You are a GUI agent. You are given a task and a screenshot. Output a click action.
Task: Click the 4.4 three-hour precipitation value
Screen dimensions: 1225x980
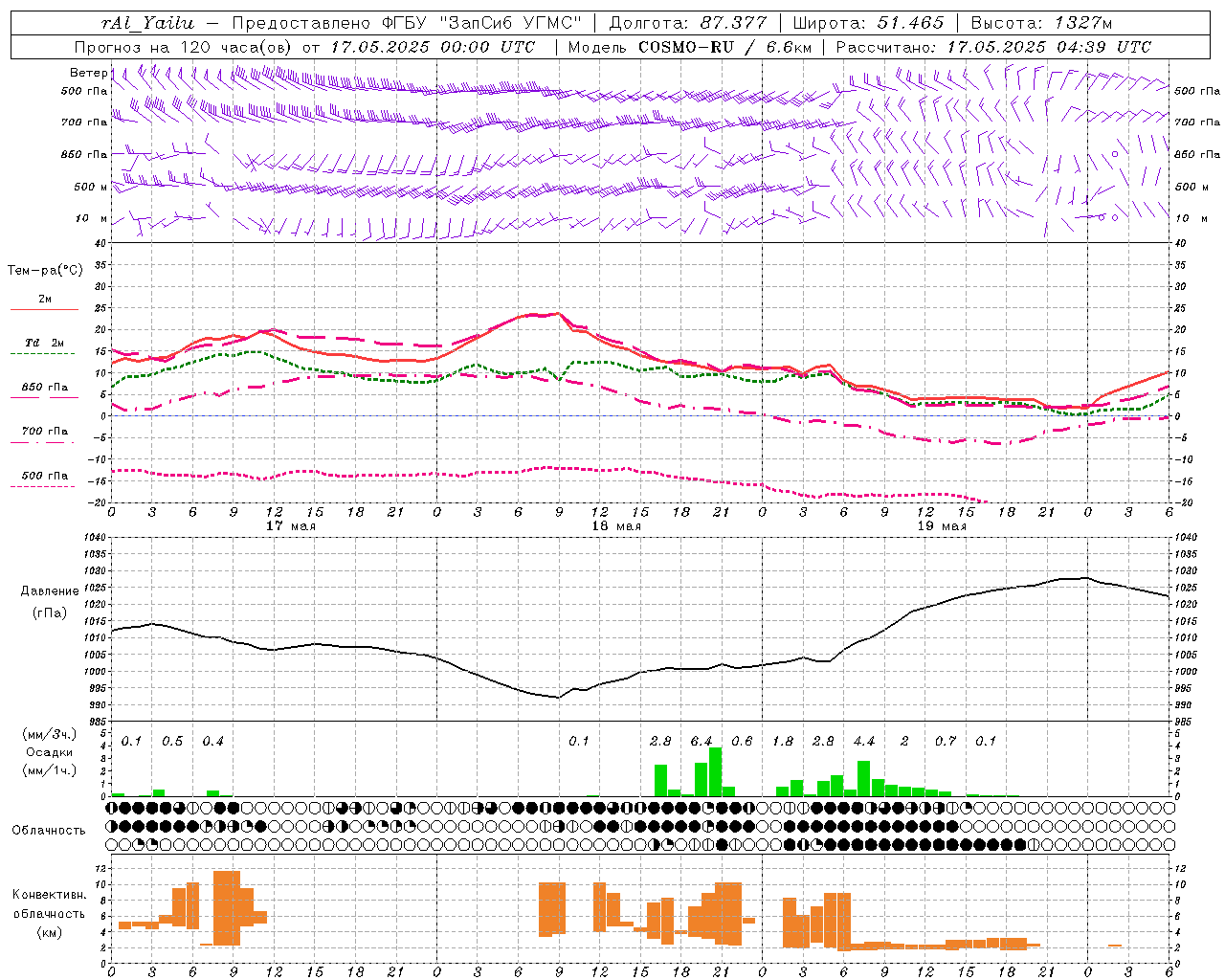(864, 742)
